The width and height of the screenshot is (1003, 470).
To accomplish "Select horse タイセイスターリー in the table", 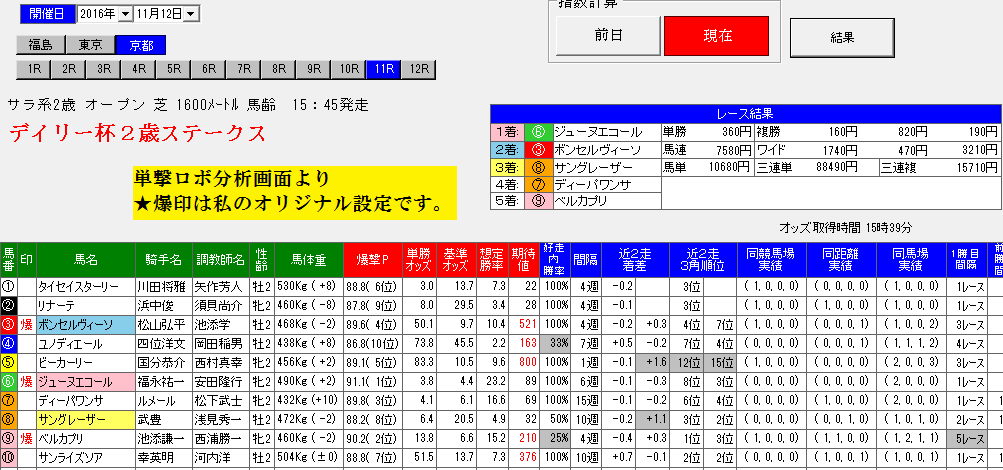I will 86,285.
